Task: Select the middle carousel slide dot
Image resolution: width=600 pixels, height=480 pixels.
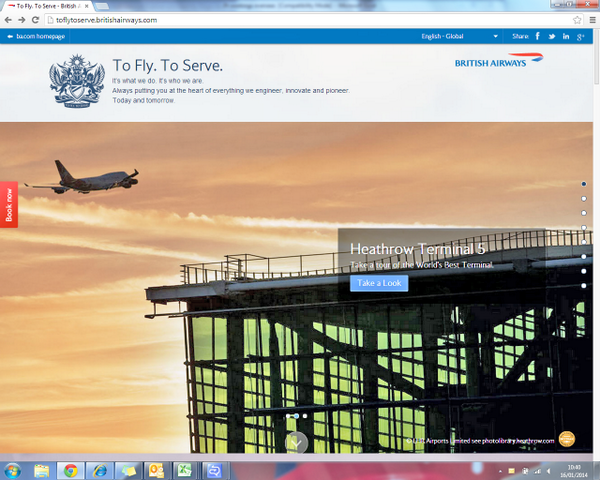Action: tap(296, 416)
